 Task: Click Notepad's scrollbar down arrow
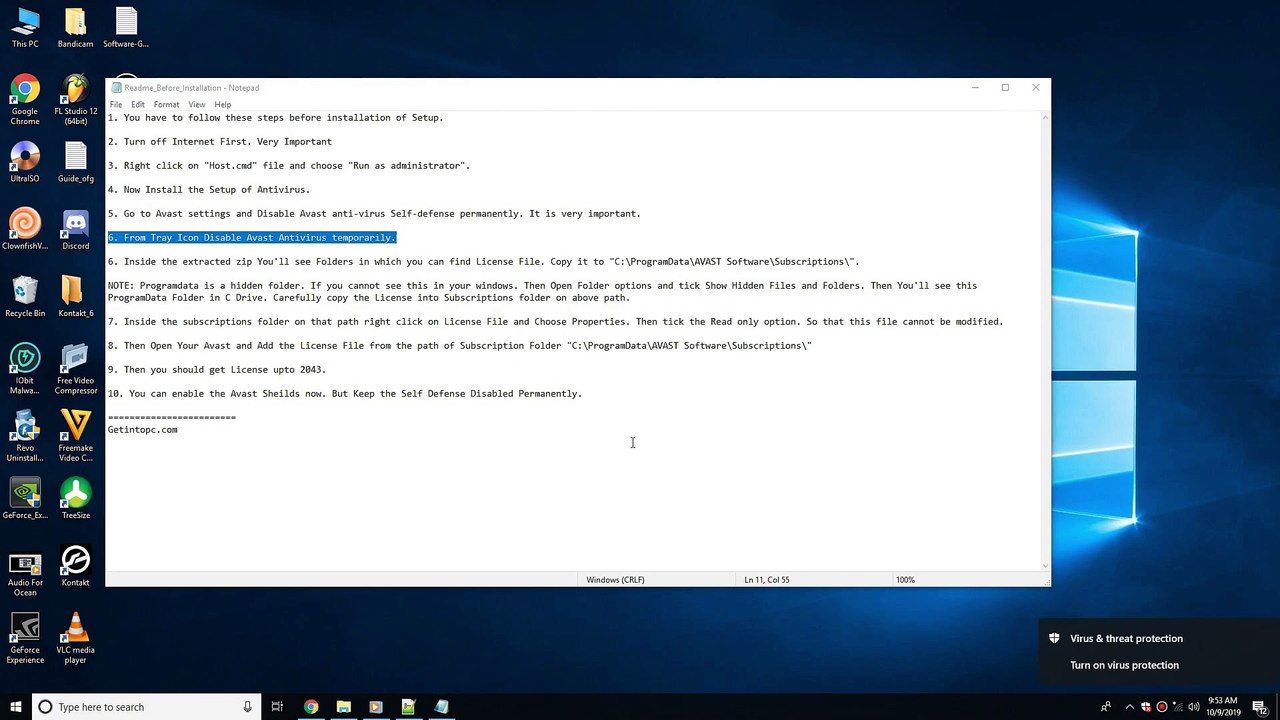(x=1045, y=566)
